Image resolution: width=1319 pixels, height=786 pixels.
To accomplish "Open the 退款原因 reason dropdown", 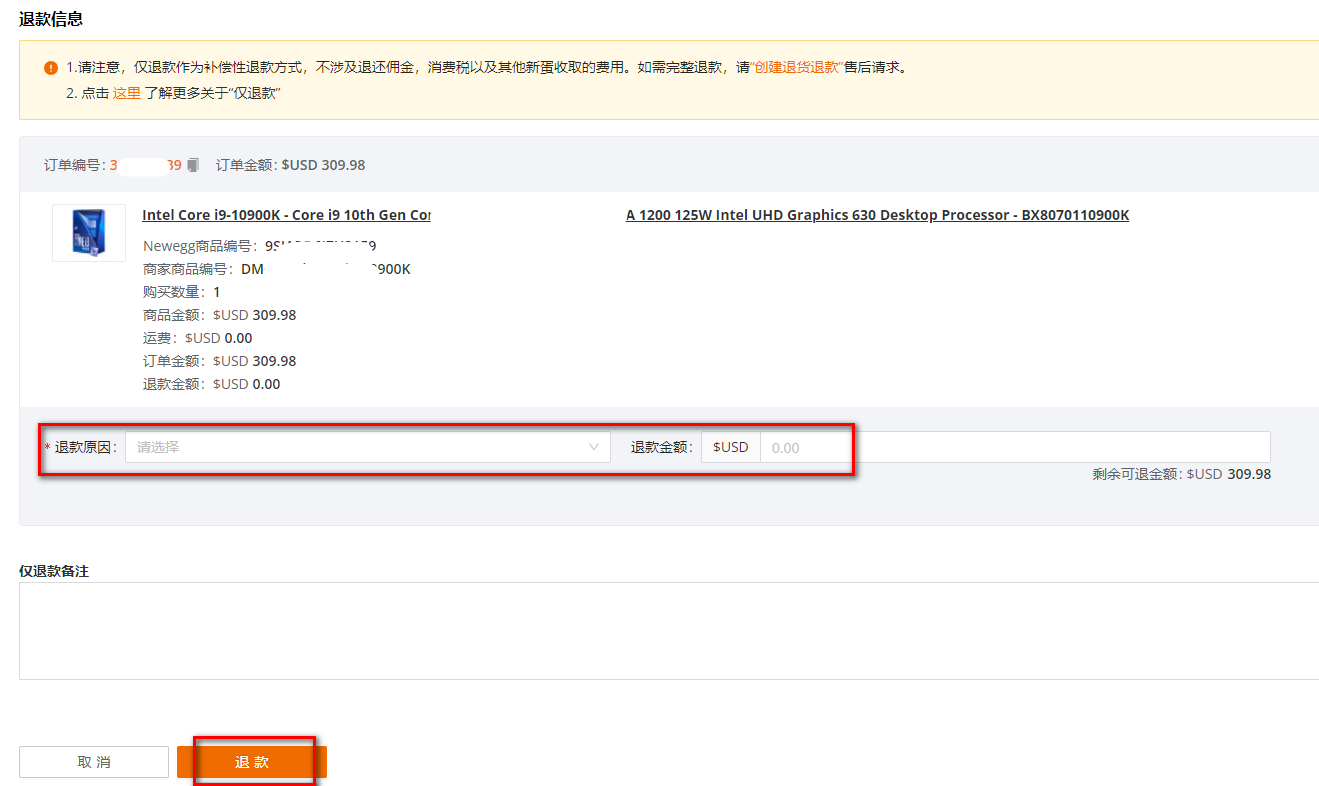I will coord(367,447).
